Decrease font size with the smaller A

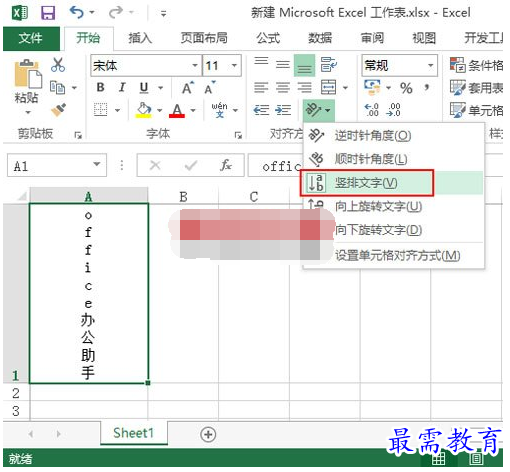pos(210,88)
